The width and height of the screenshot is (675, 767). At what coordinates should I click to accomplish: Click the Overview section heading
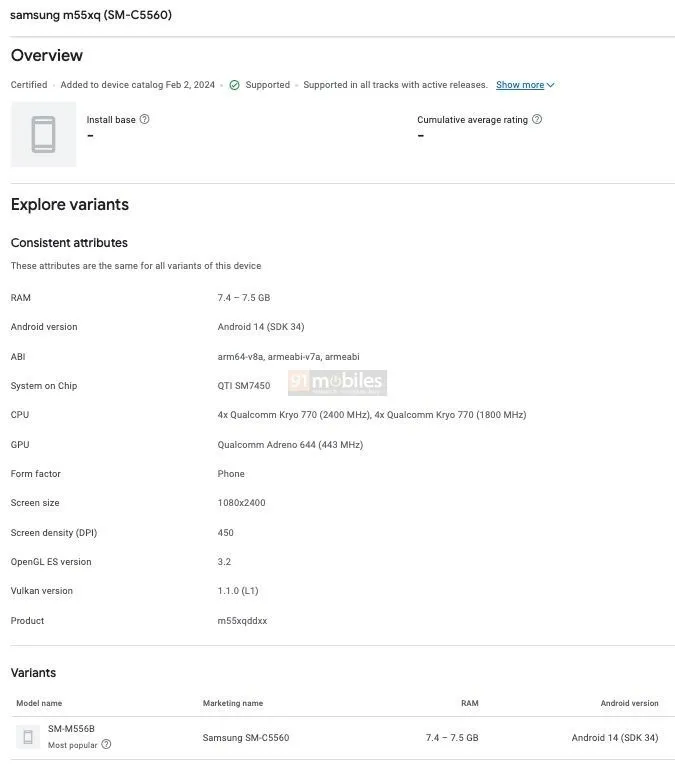click(47, 55)
